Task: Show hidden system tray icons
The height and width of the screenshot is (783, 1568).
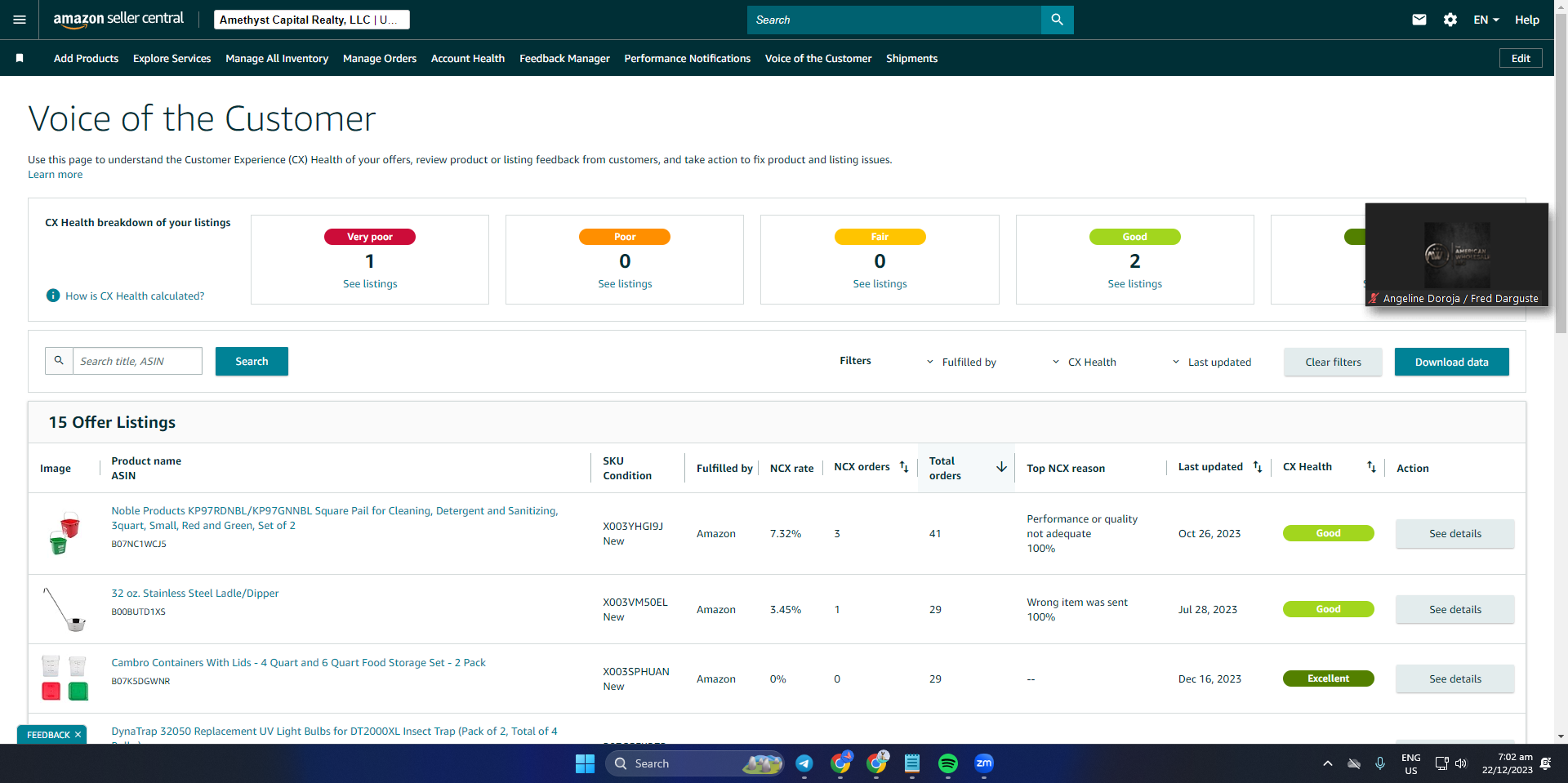Action: coord(1328,763)
